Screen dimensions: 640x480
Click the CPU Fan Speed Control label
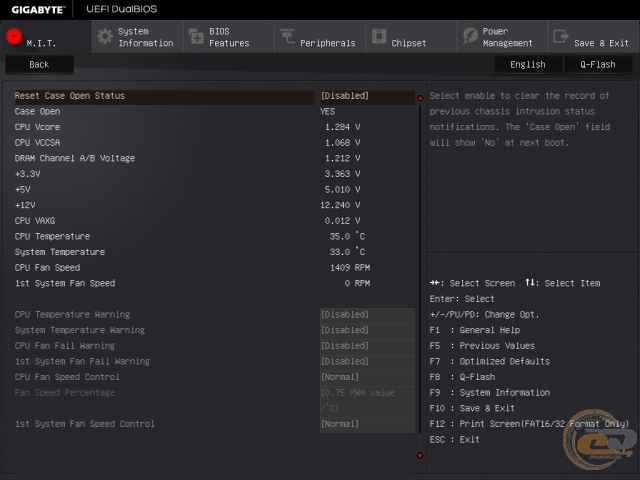(67, 377)
